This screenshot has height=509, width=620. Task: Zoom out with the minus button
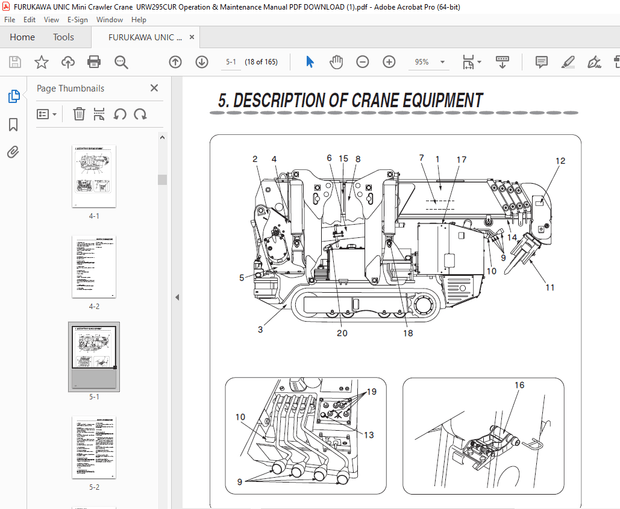[x=363, y=62]
